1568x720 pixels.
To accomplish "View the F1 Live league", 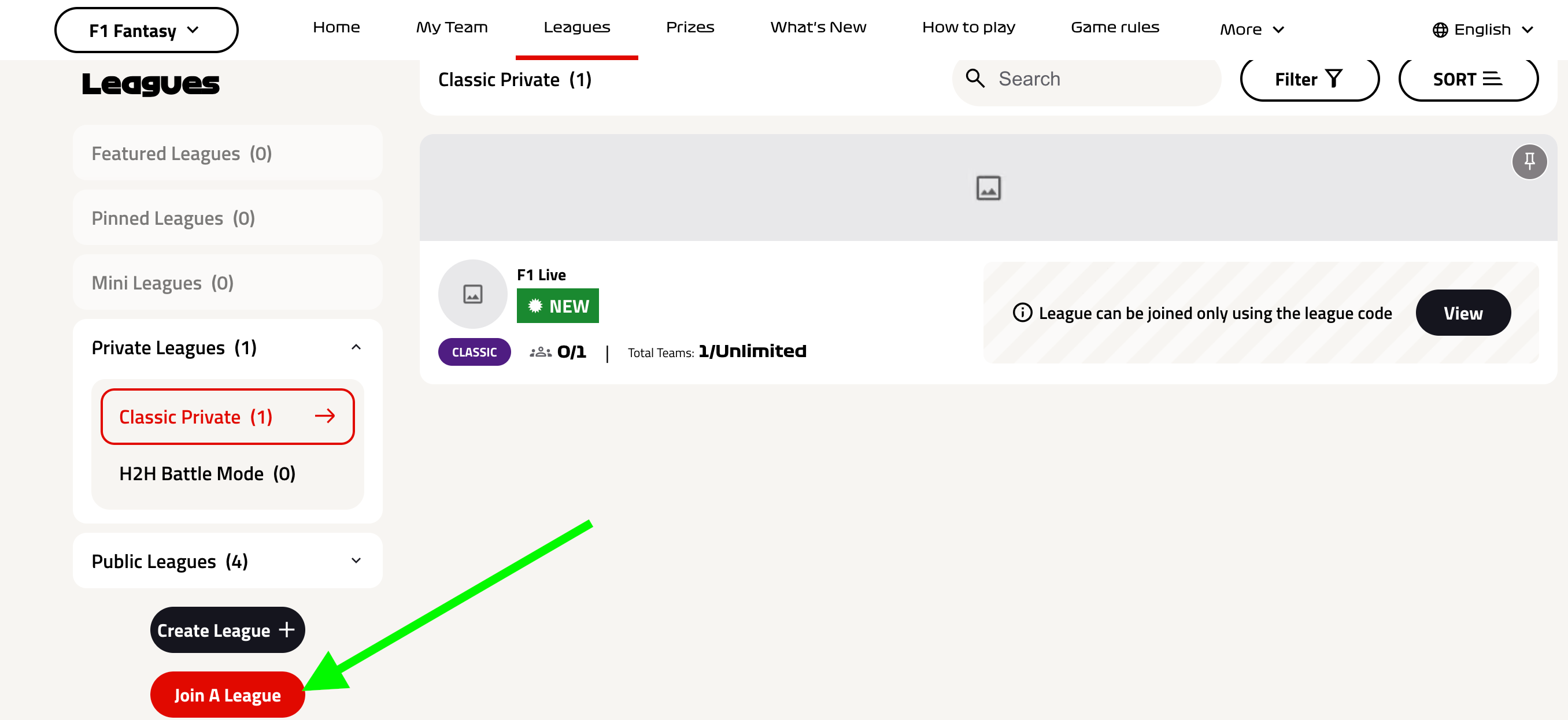I will pyautogui.click(x=1463, y=313).
